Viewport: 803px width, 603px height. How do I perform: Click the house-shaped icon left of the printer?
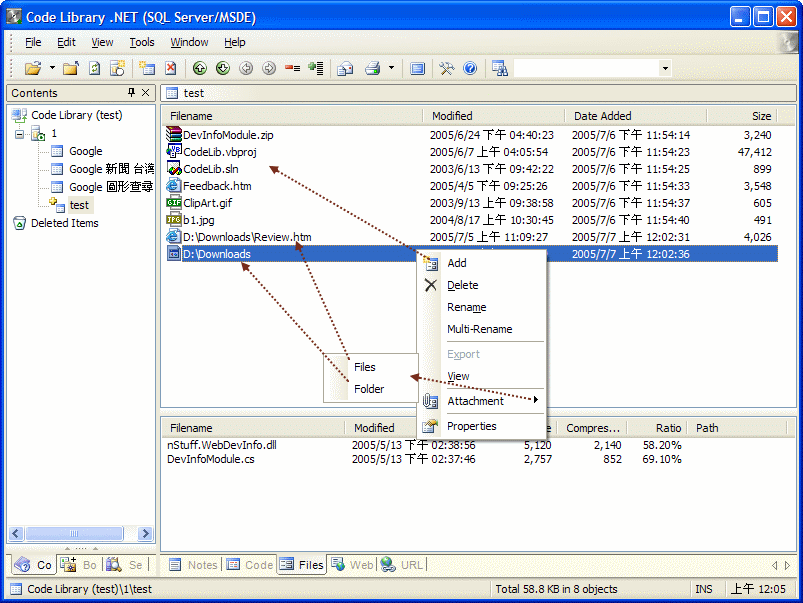345,68
